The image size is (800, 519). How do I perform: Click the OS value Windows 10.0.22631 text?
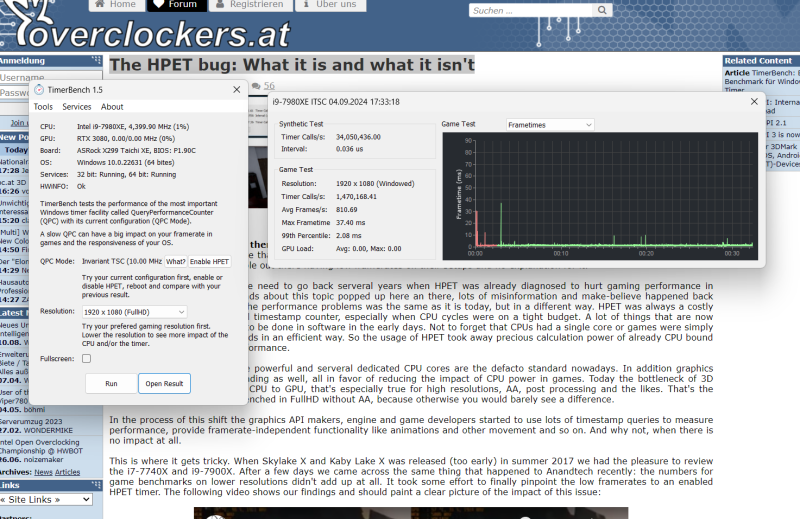pyautogui.click(x=126, y=162)
